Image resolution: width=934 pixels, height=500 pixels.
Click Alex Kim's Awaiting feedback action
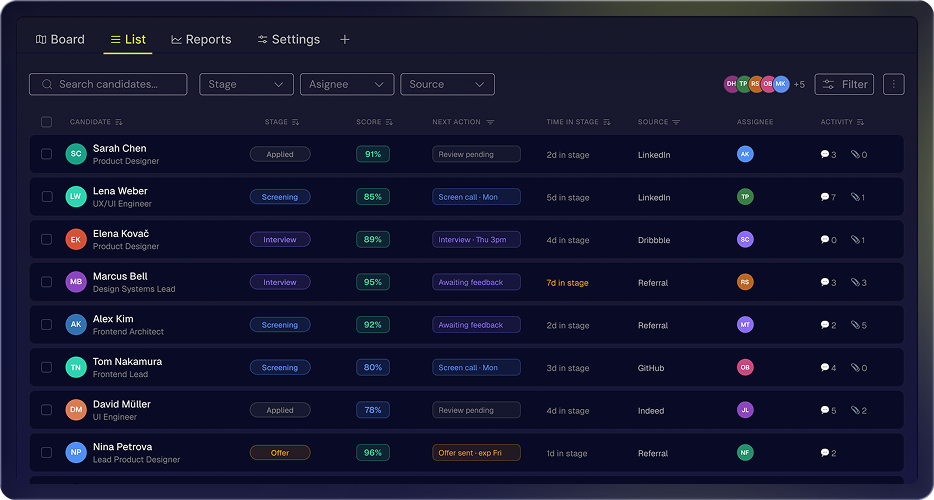point(477,325)
